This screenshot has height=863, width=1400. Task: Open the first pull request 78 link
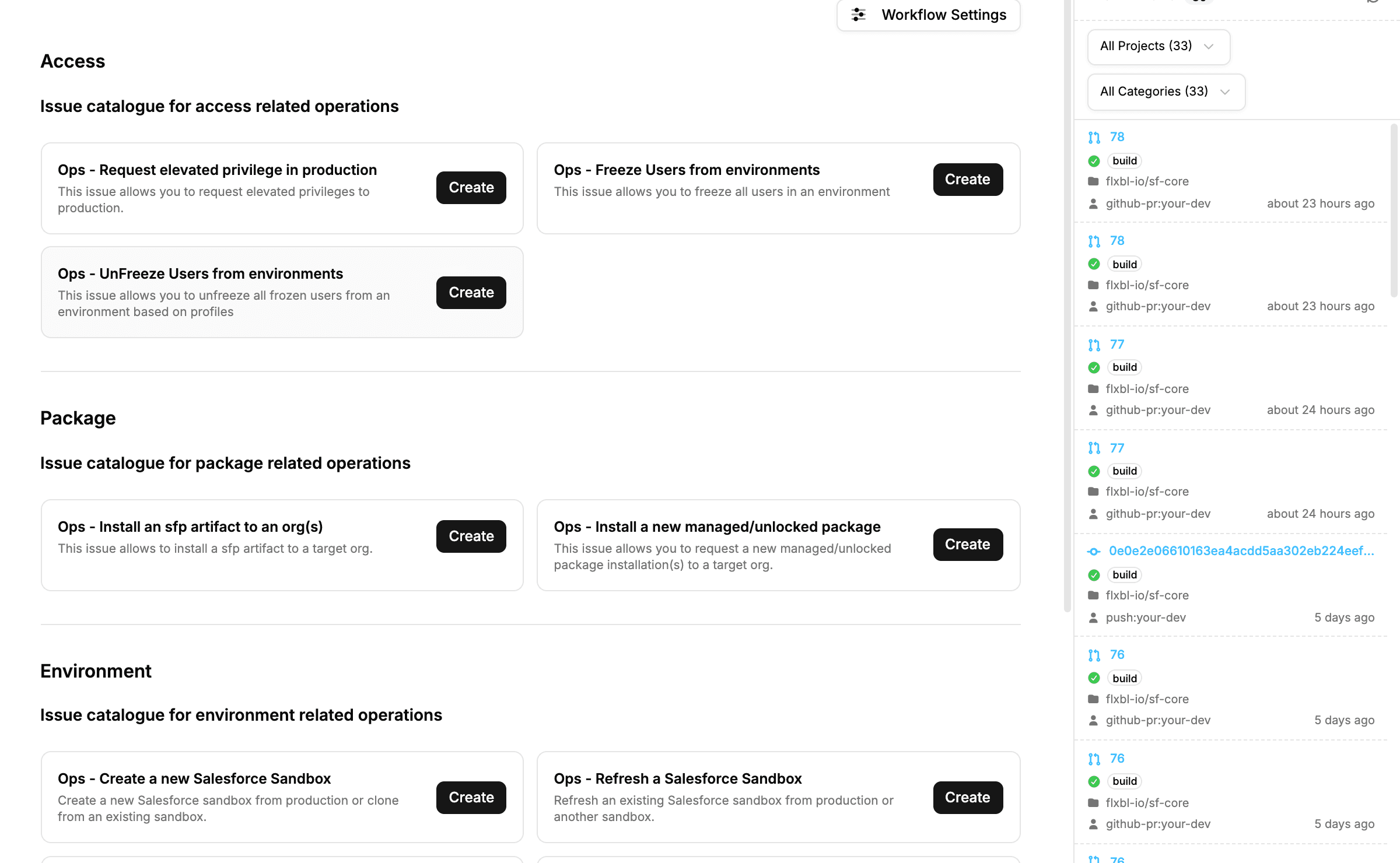pos(1116,137)
